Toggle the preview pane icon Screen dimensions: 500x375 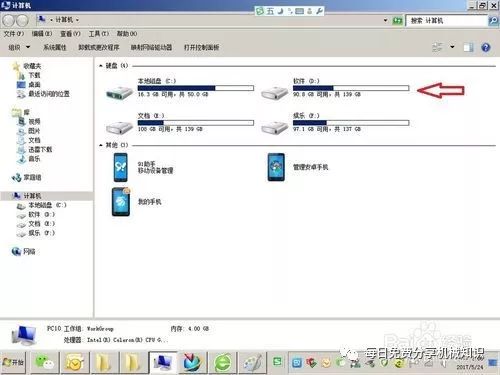pos(468,47)
